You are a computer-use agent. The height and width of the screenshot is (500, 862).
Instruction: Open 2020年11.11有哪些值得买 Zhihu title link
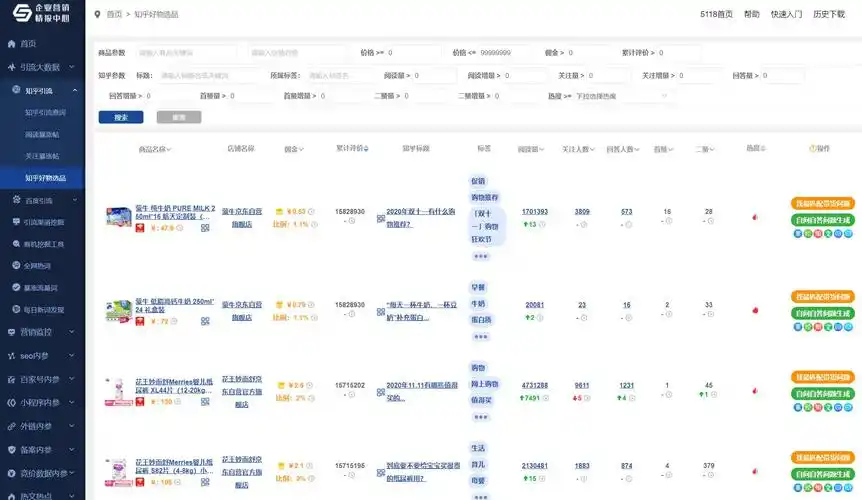coord(422,391)
